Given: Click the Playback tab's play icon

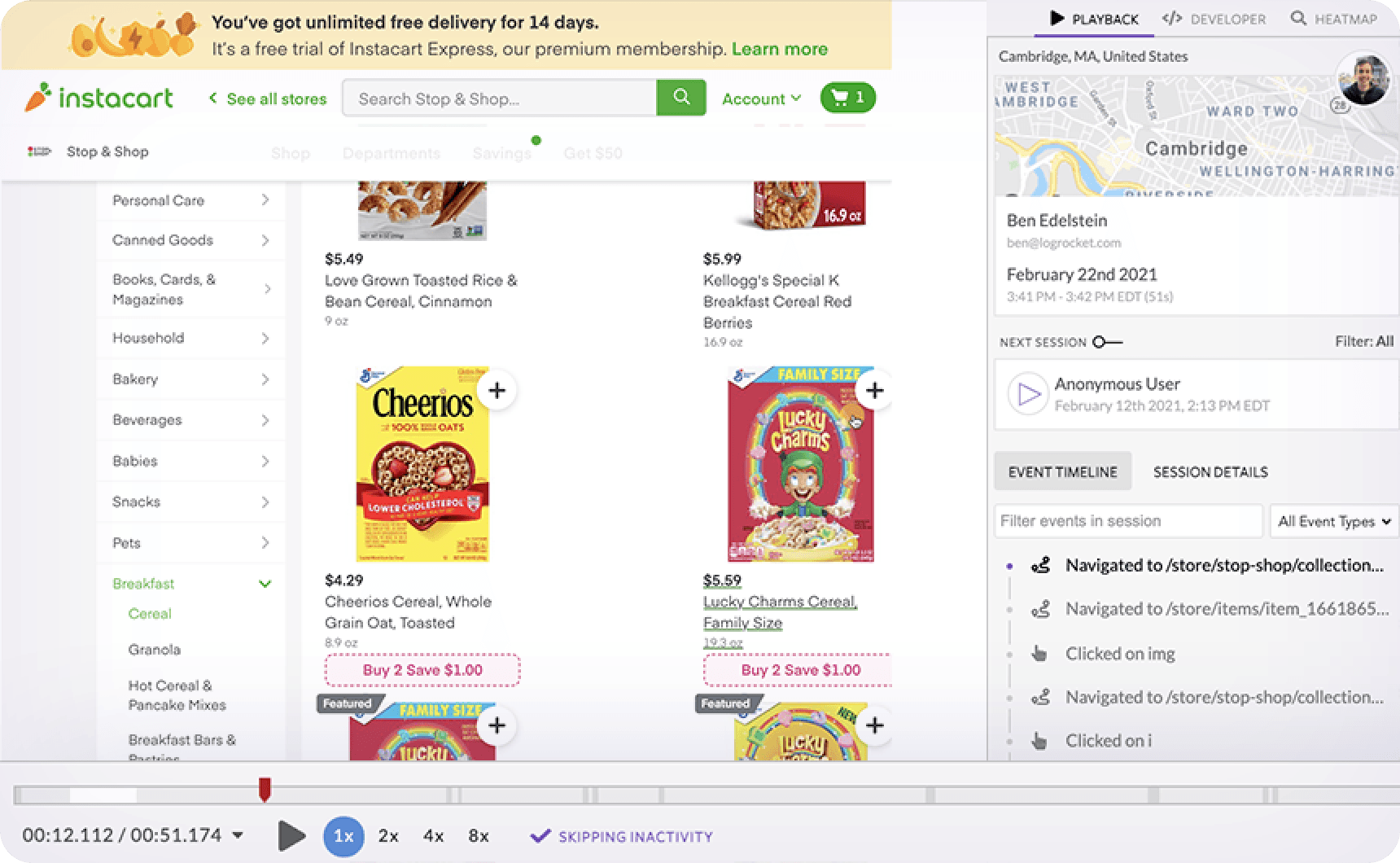Looking at the screenshot, I should (x=1057, y=18).
